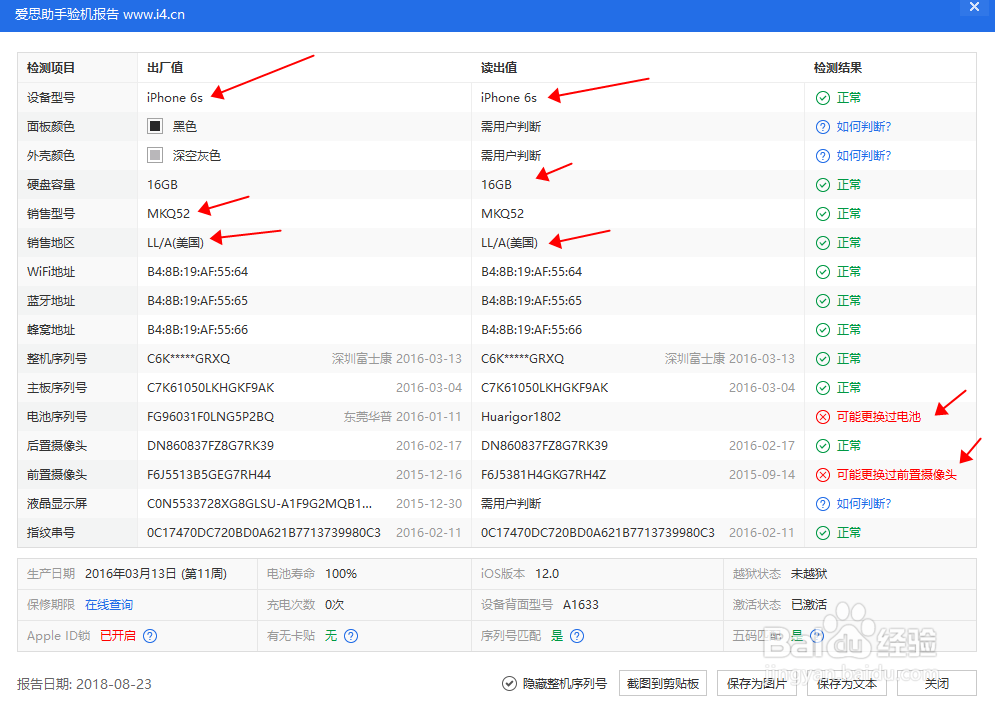The image size is (995, 708).
Task: Click the 可能更换过电池 result text
Action: (x=878, y=417)
